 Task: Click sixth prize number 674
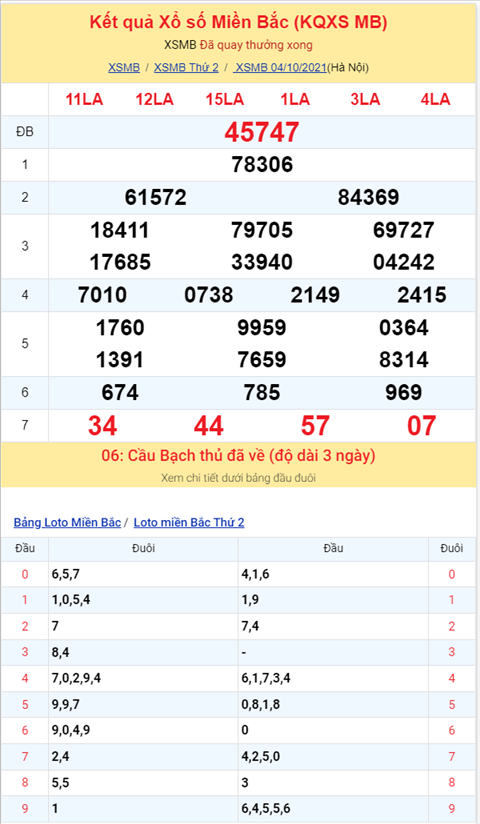(120, 393)
